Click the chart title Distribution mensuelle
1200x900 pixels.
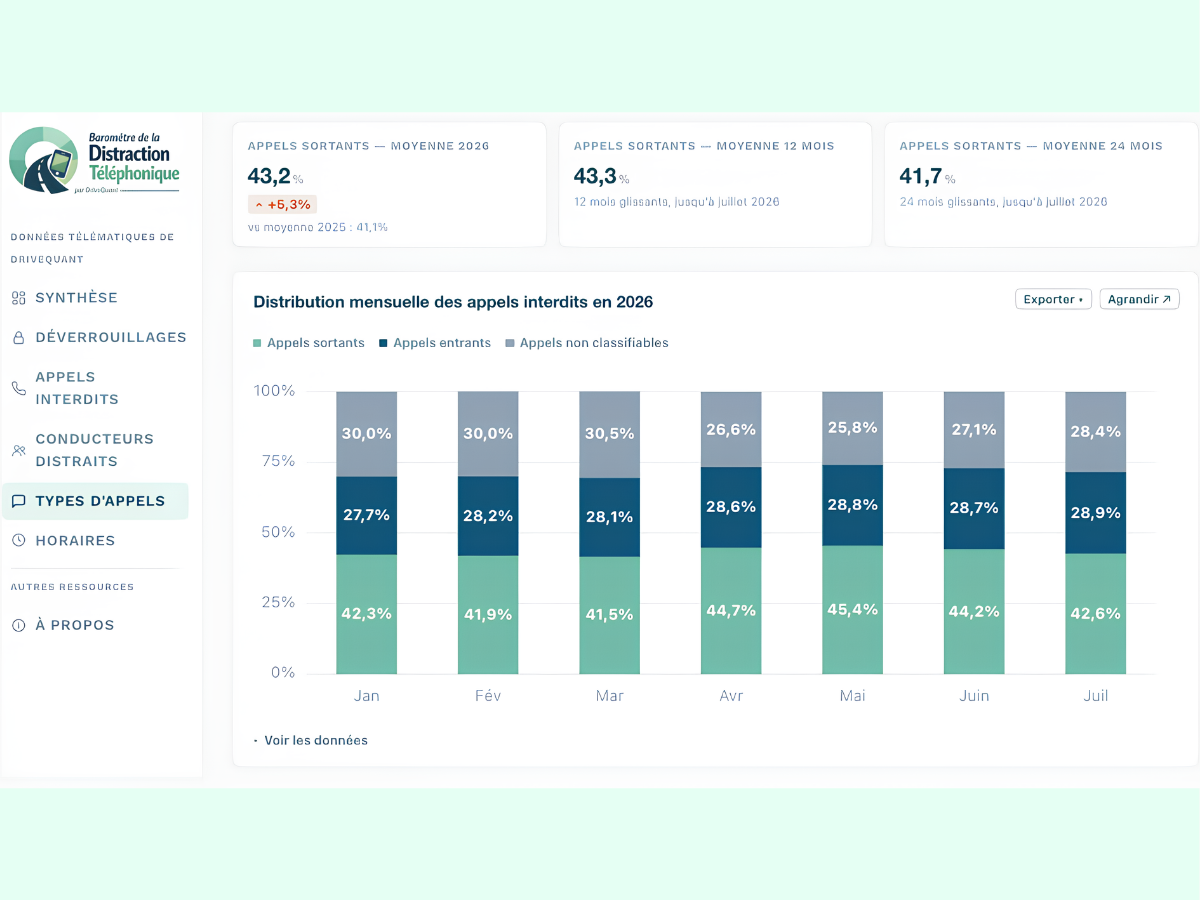coord(453,302)
